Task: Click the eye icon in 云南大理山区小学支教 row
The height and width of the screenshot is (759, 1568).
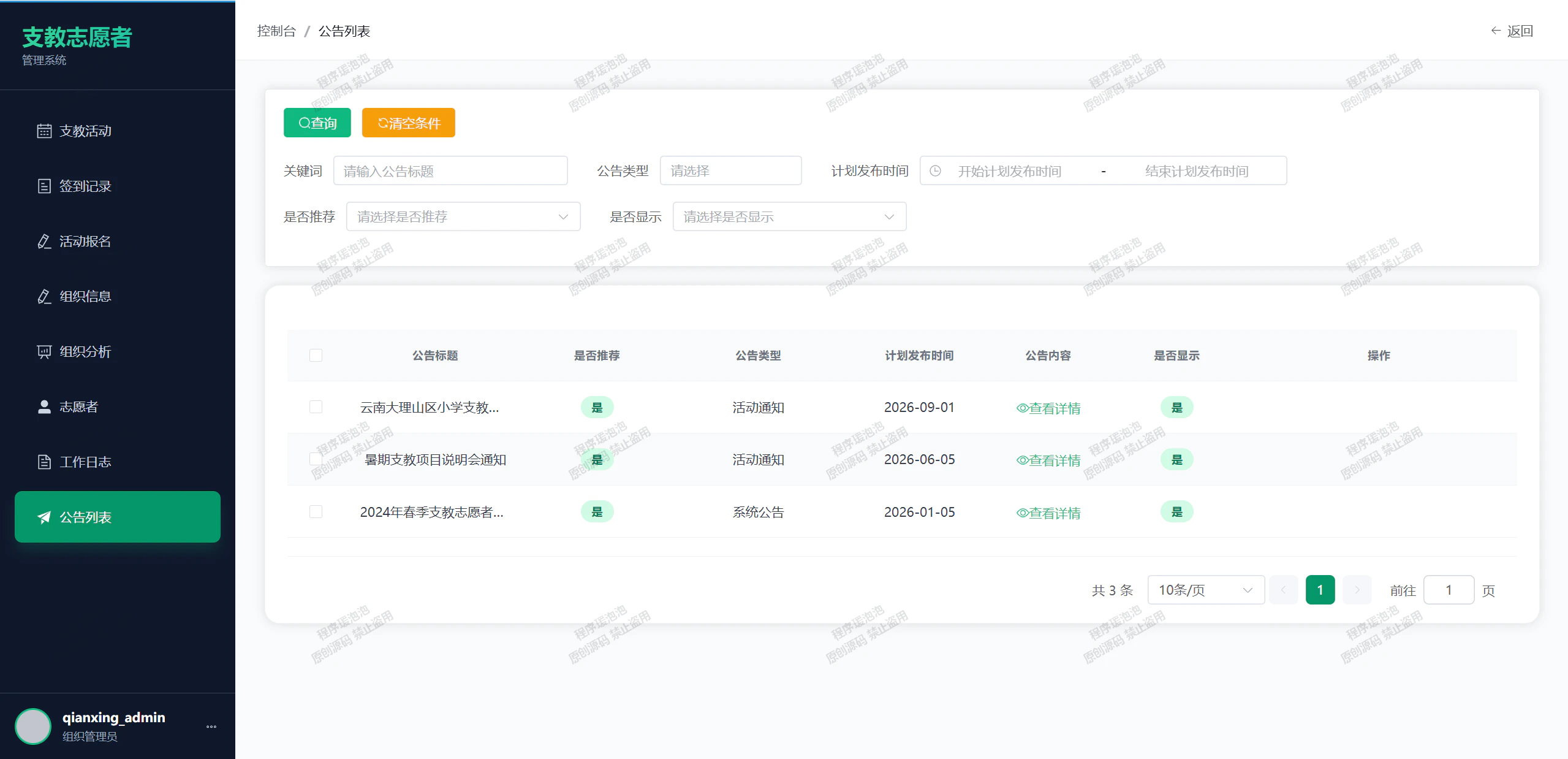Action: tap(1022, 408)
